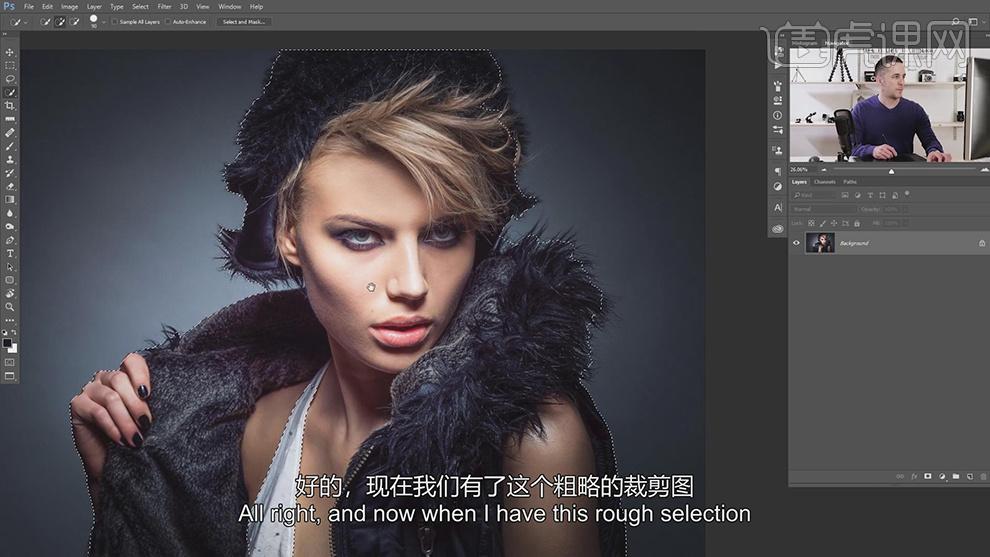
Task: Open the Image menu
Action: point(69,6)
